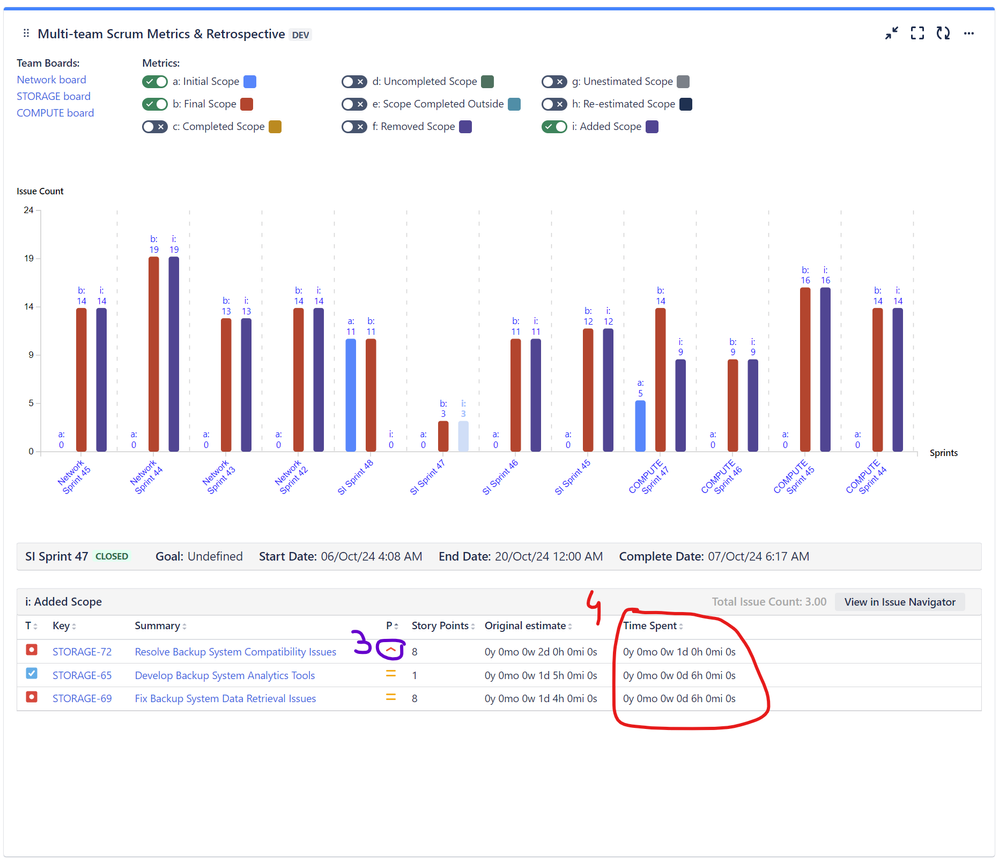The width and height of the screenshot is (999, 860).
Task: Enable the c: Completed Scope toggle
Action: click(x=155, y=127)
